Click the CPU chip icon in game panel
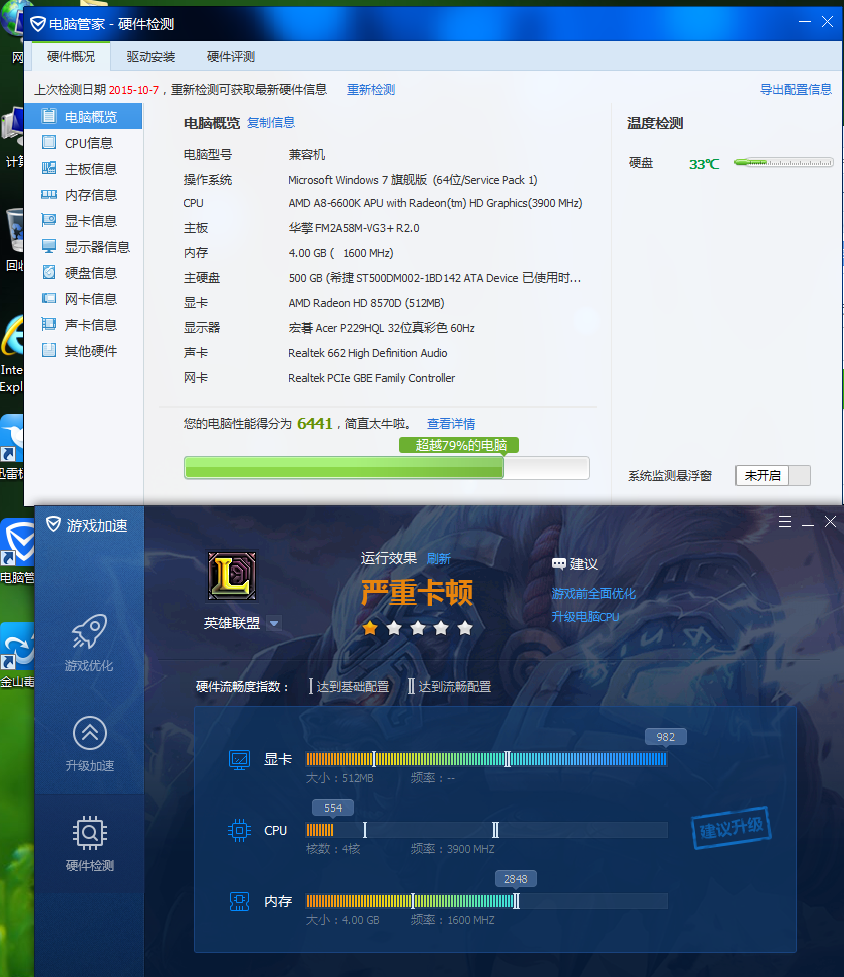 pos(239,831)
